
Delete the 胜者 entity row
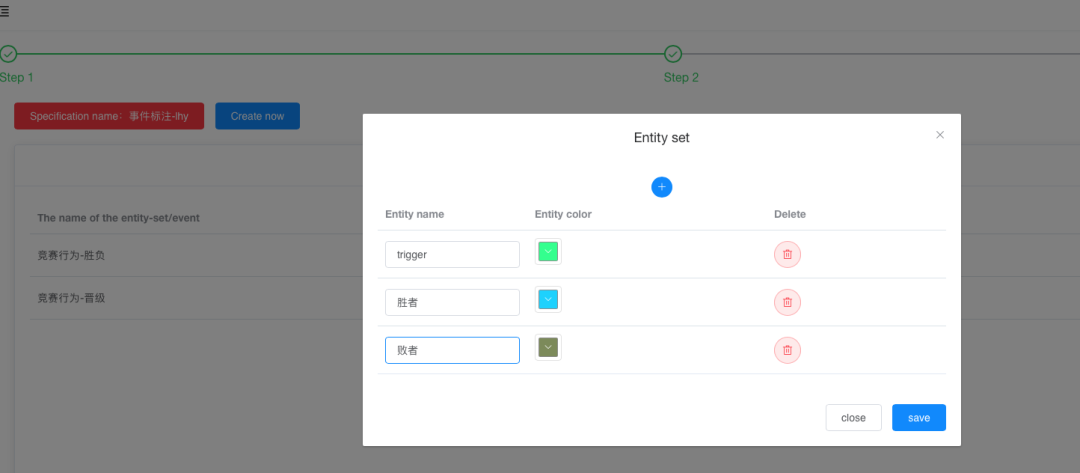click(x=787, y=302)
